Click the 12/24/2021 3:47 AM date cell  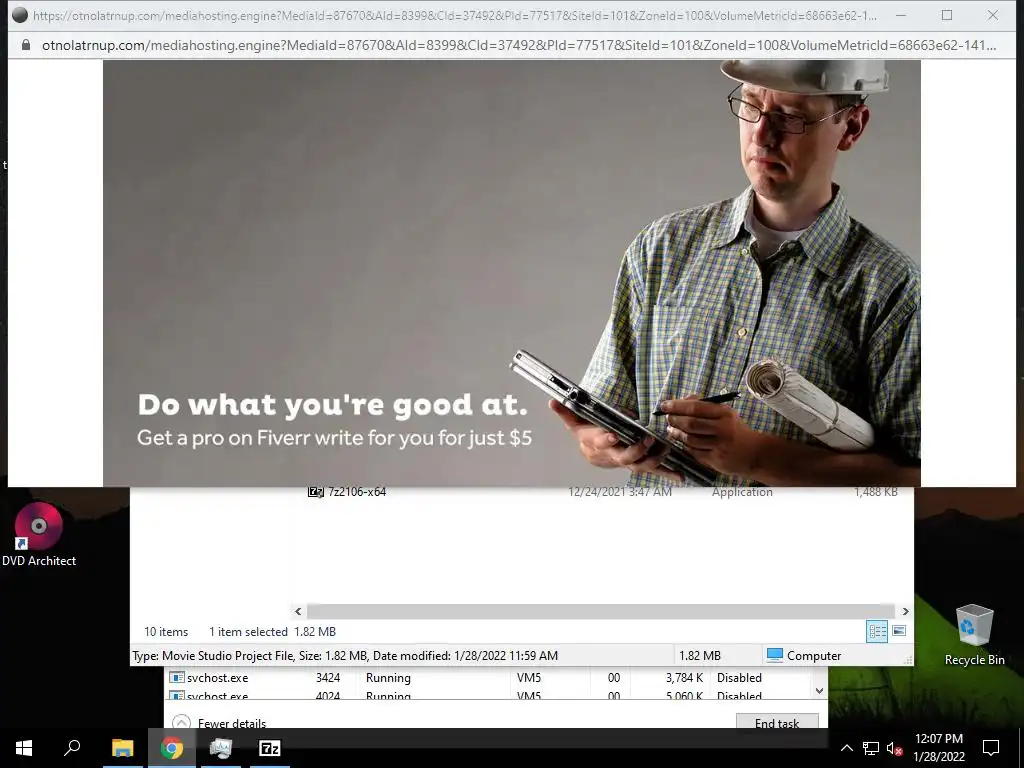620,492
